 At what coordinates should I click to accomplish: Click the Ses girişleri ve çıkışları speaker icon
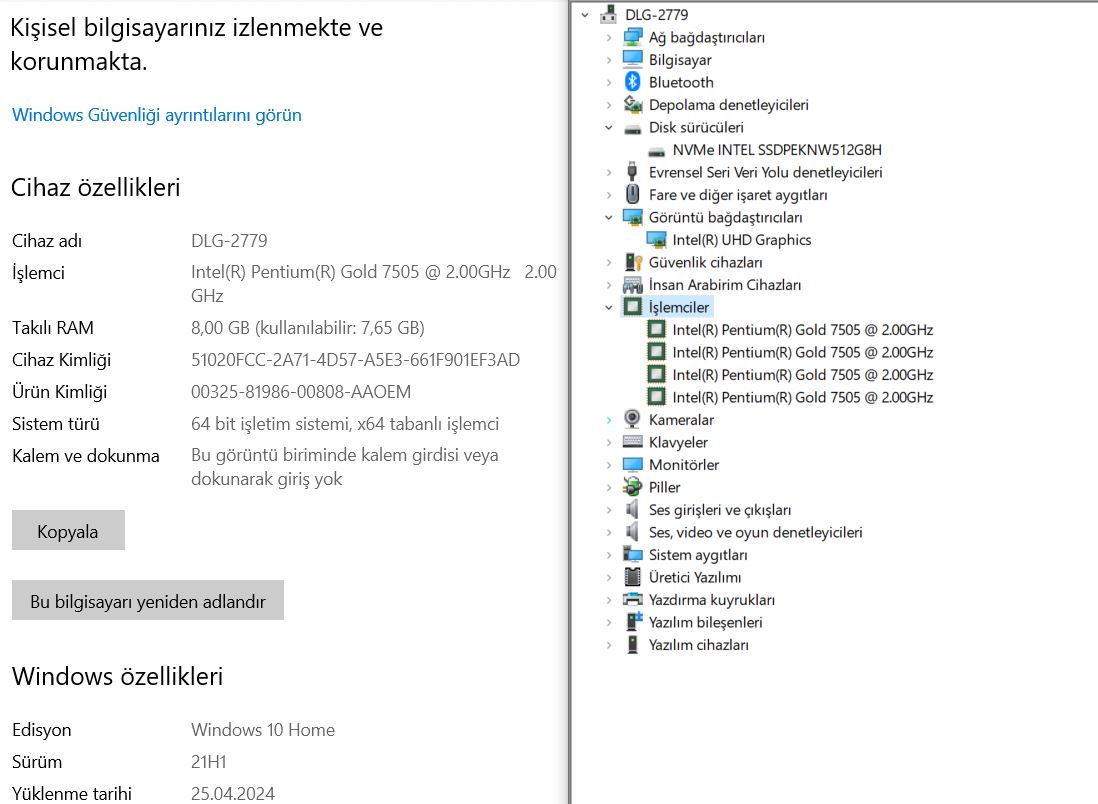tap(632, 509)
